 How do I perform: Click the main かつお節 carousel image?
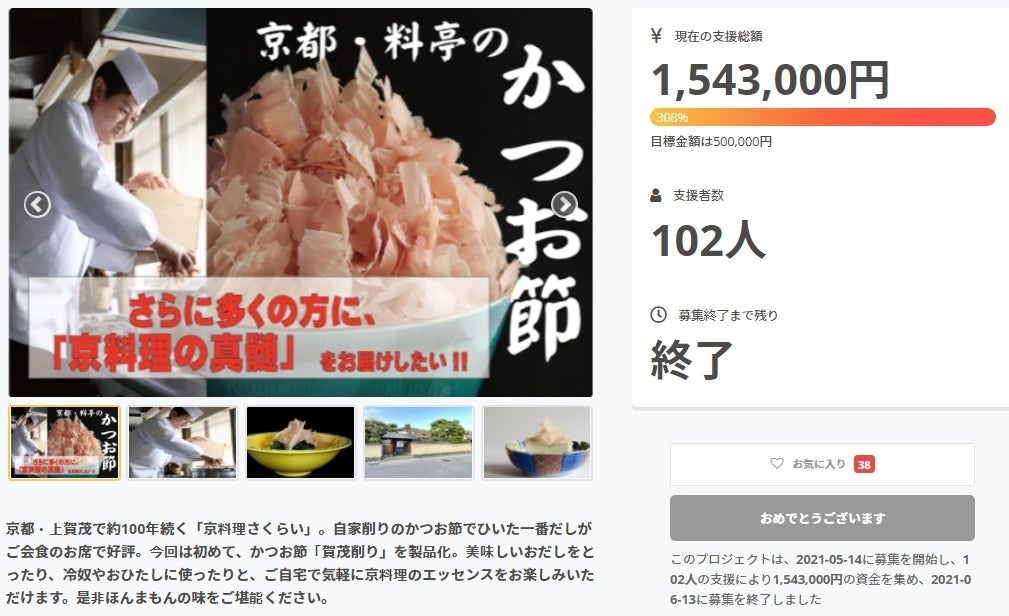pos(301,202)
